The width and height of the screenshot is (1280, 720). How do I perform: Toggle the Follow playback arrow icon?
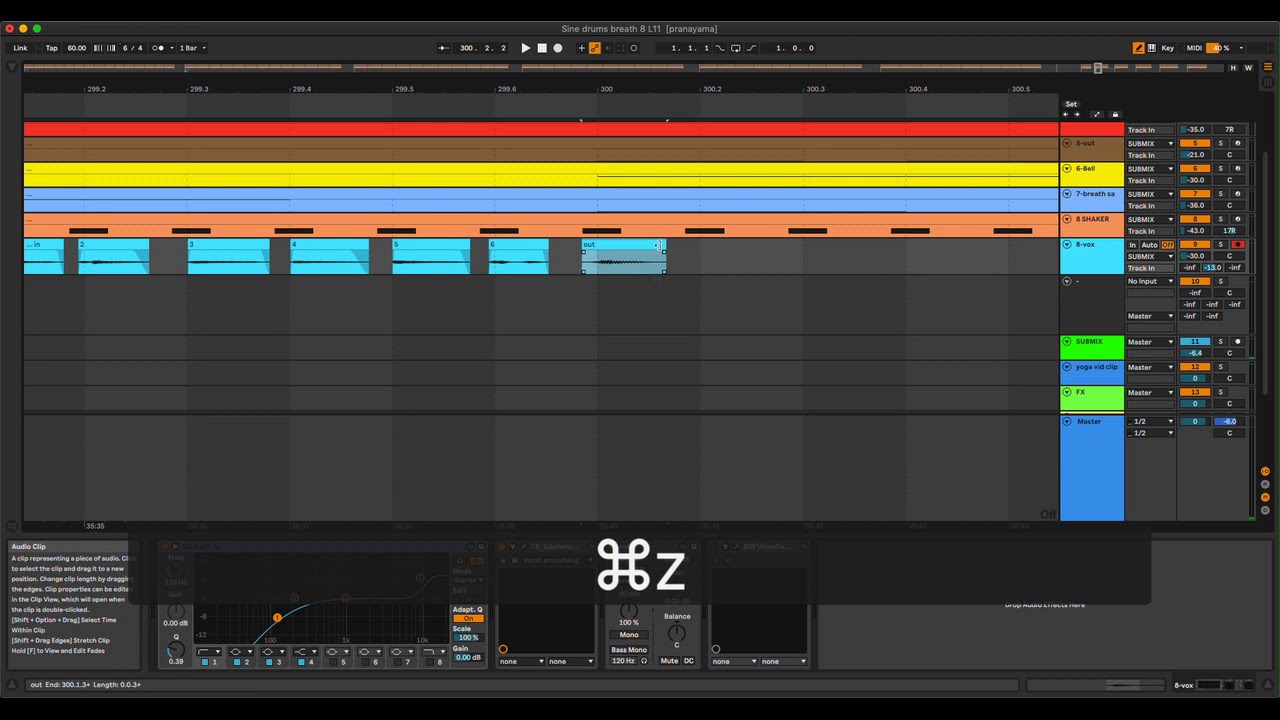coord(443,48)
